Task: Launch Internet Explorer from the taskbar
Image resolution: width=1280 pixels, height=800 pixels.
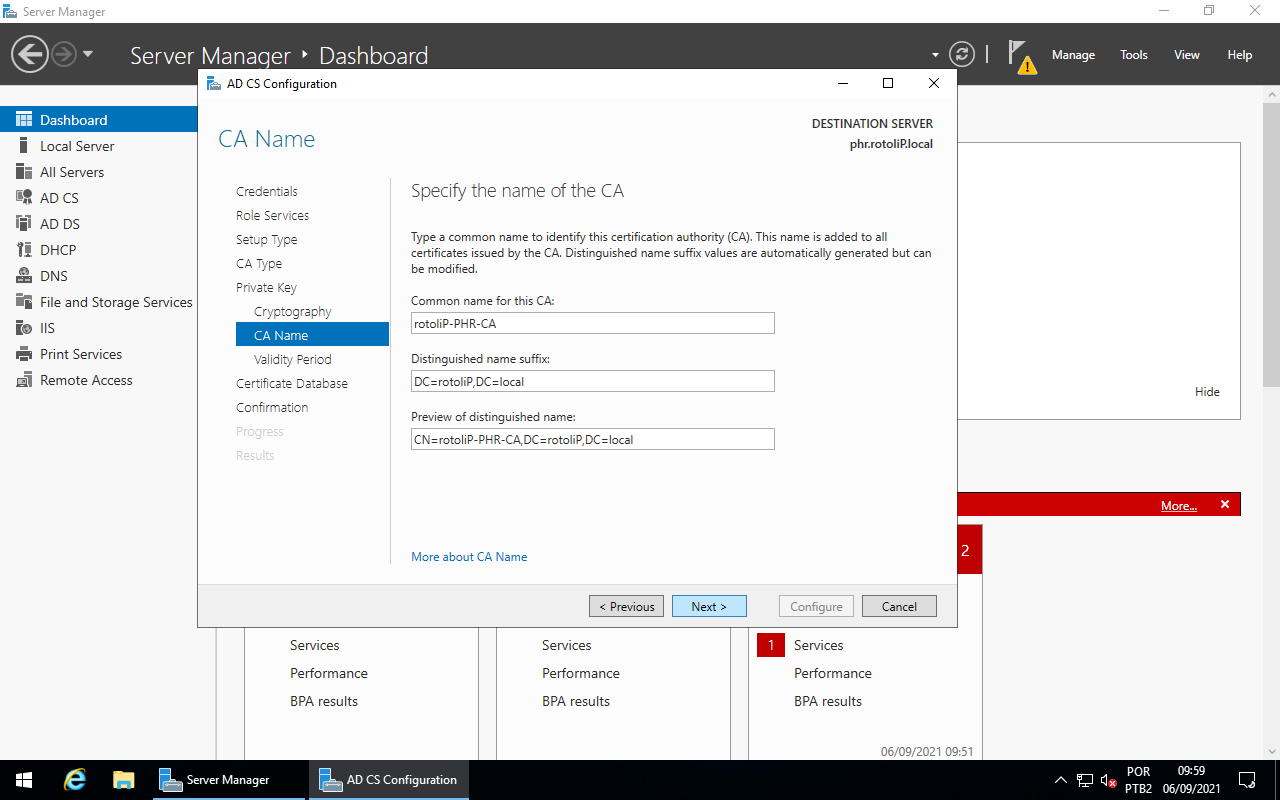Action: tap(74, 779)
